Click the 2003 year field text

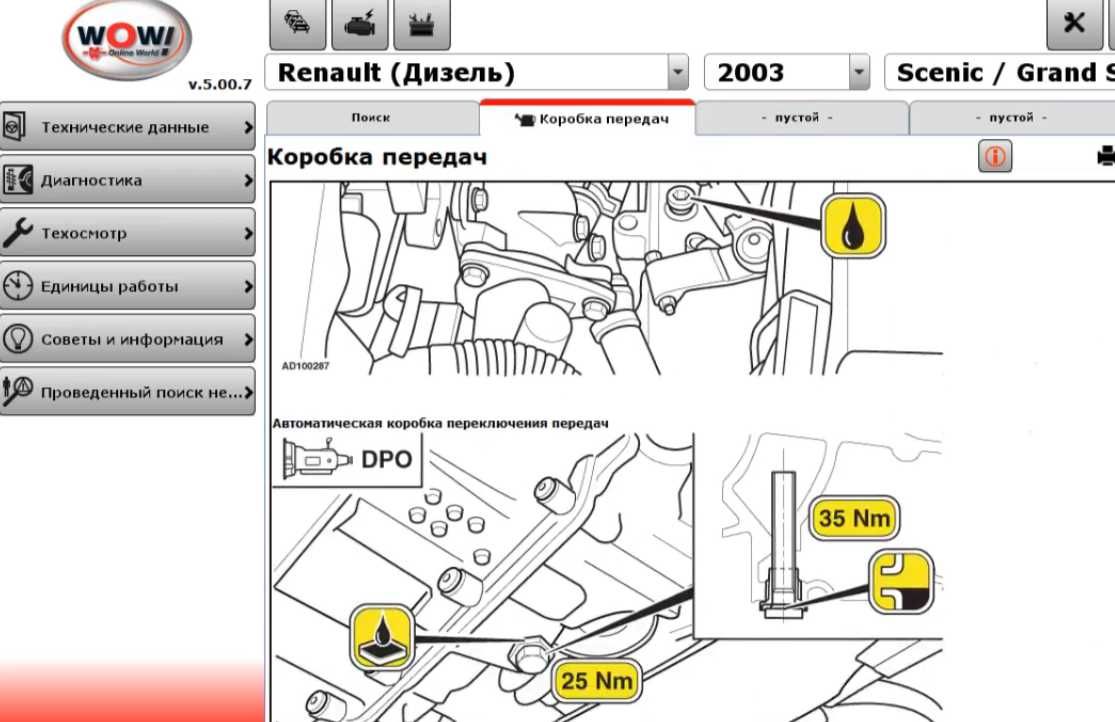[750, 72]
